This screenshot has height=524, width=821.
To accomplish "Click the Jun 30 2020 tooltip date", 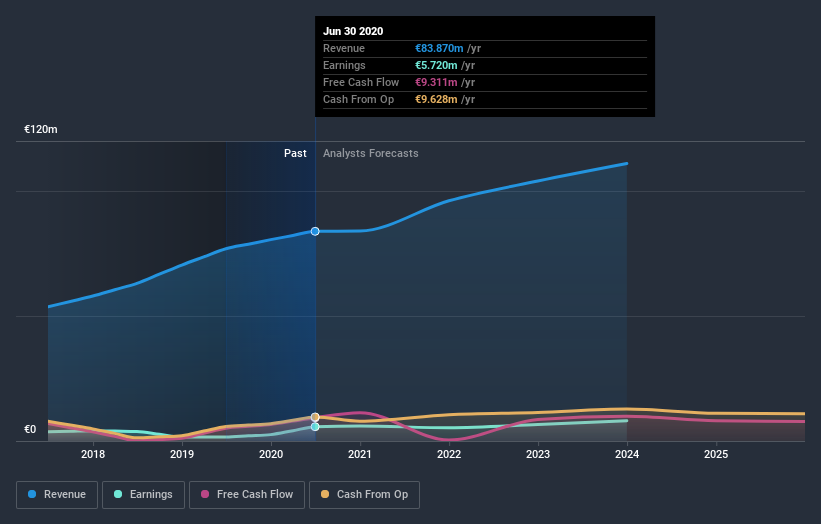I will 353,31.
